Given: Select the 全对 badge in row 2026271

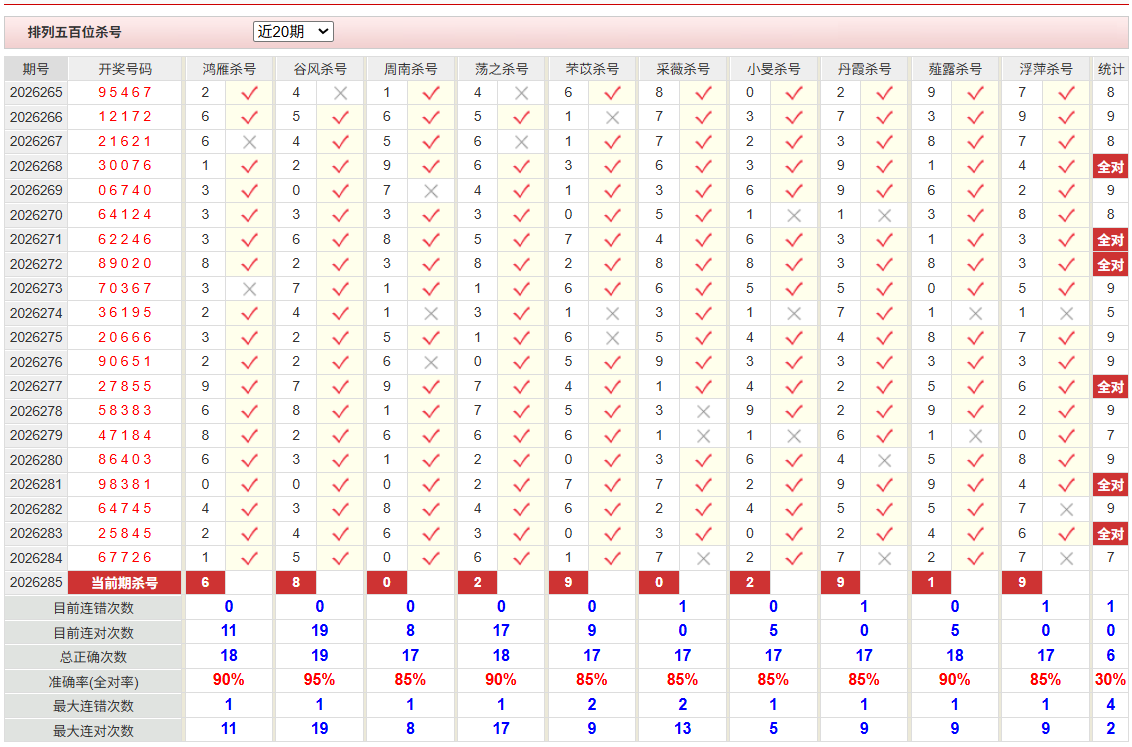Looking at the screenshot, I should 1110,240.
